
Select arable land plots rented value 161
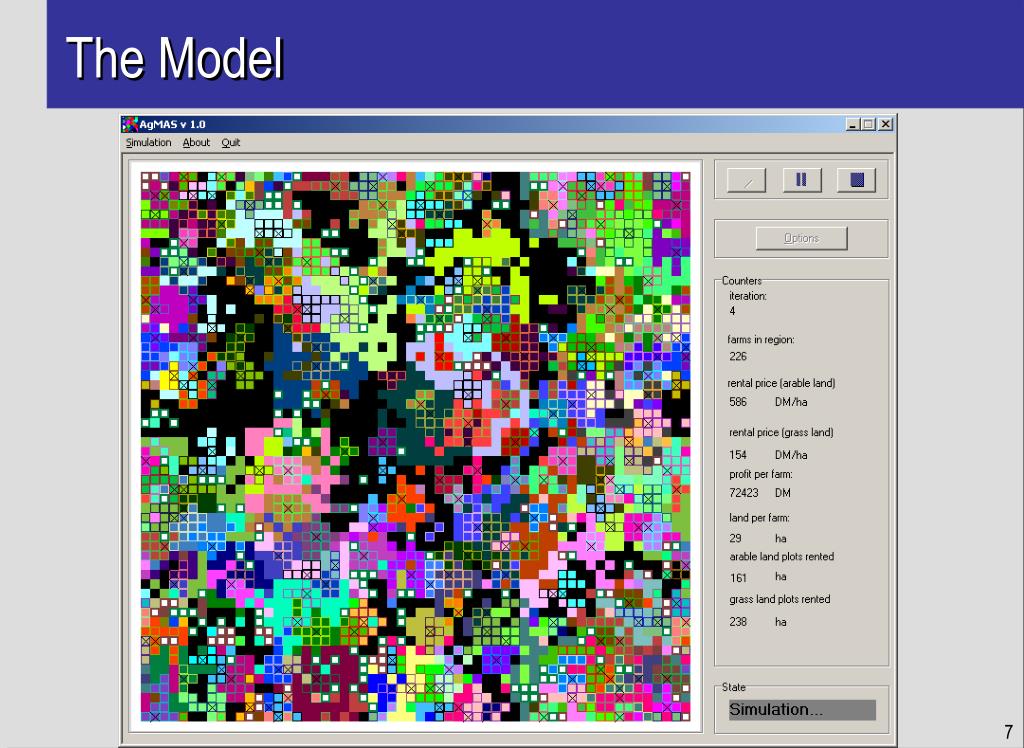click(738, 577)
